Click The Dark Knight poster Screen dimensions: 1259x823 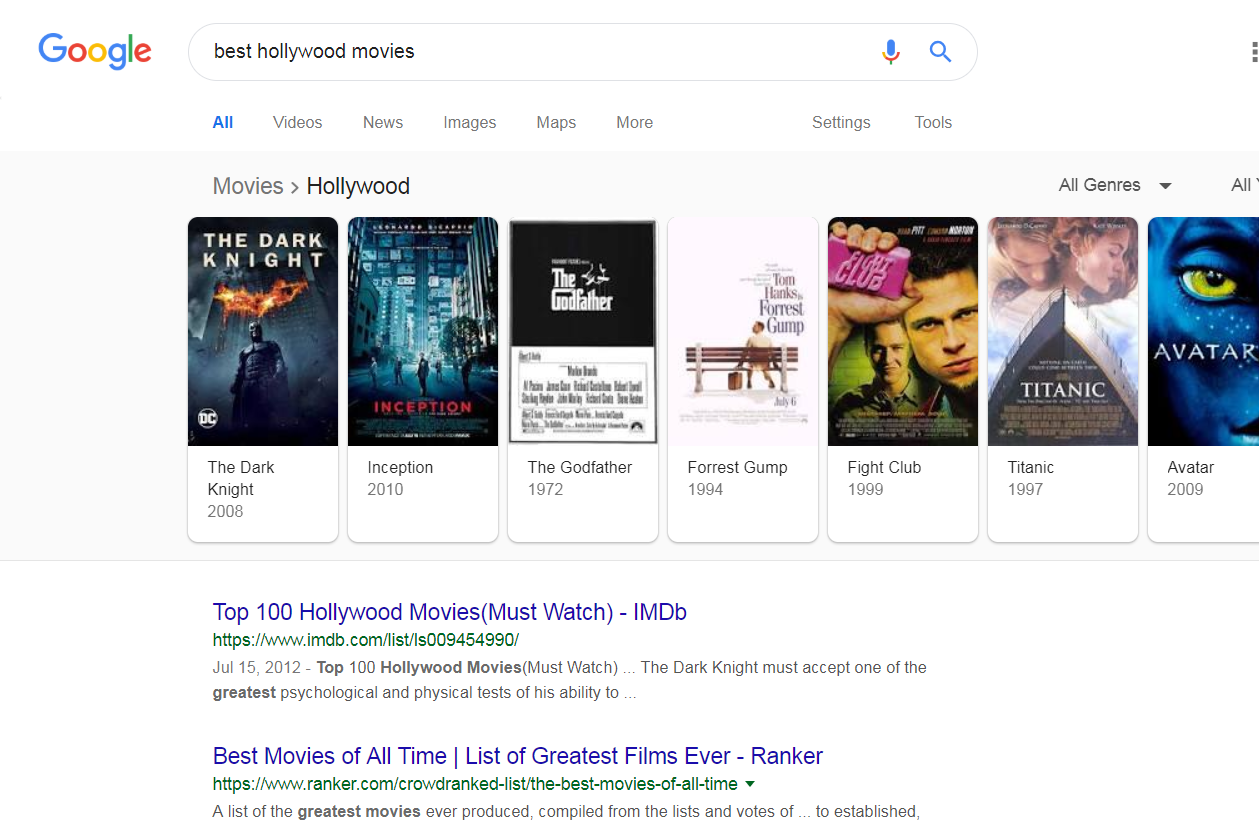[263, 331]
